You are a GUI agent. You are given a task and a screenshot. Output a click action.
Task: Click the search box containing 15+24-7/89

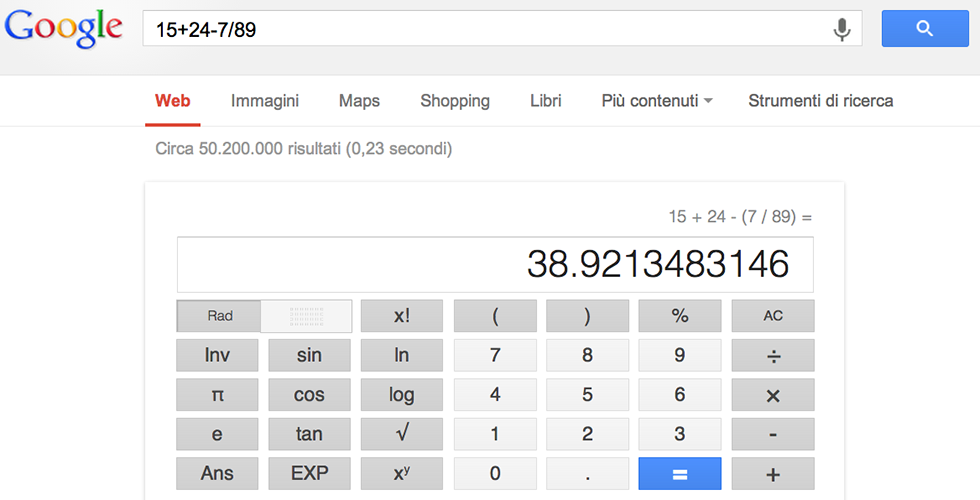pyautogui.click(x=480, y=30)
